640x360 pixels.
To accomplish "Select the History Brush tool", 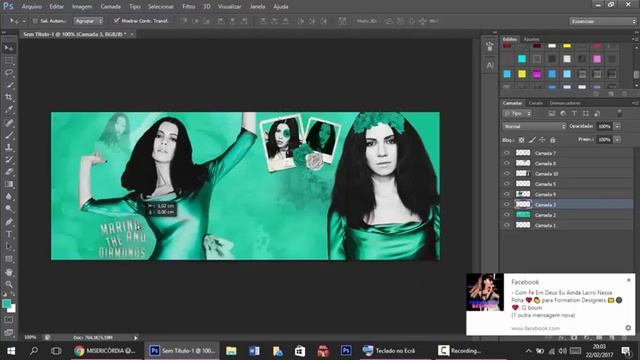I will pyautogui.click(x=9, y=160).
